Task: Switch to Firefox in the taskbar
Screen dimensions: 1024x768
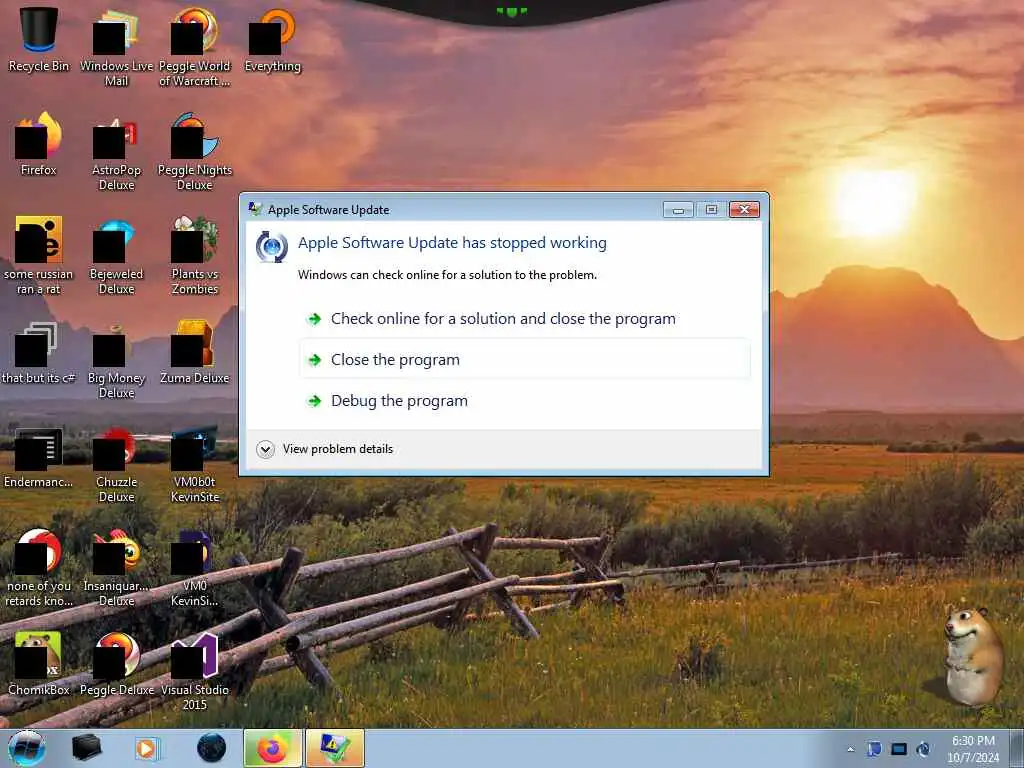Action: pyautogui.click(x=272, y=748)
